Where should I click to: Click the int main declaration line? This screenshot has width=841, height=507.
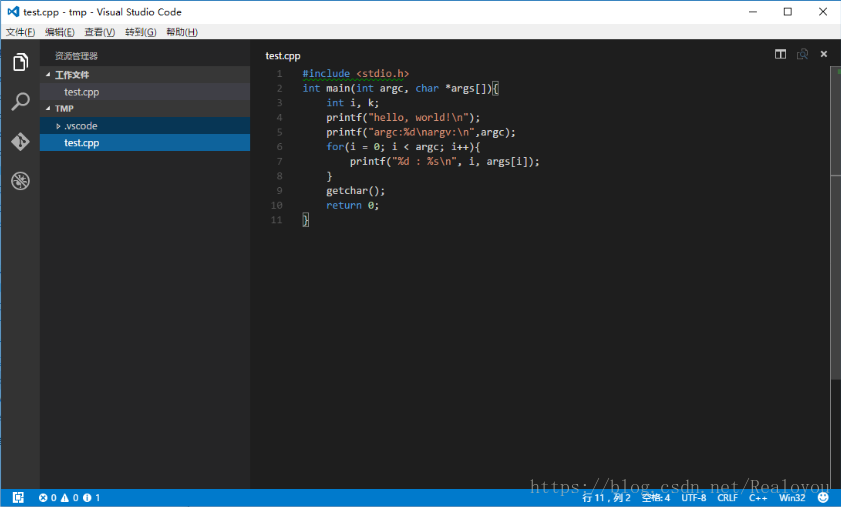coord(401,89)
